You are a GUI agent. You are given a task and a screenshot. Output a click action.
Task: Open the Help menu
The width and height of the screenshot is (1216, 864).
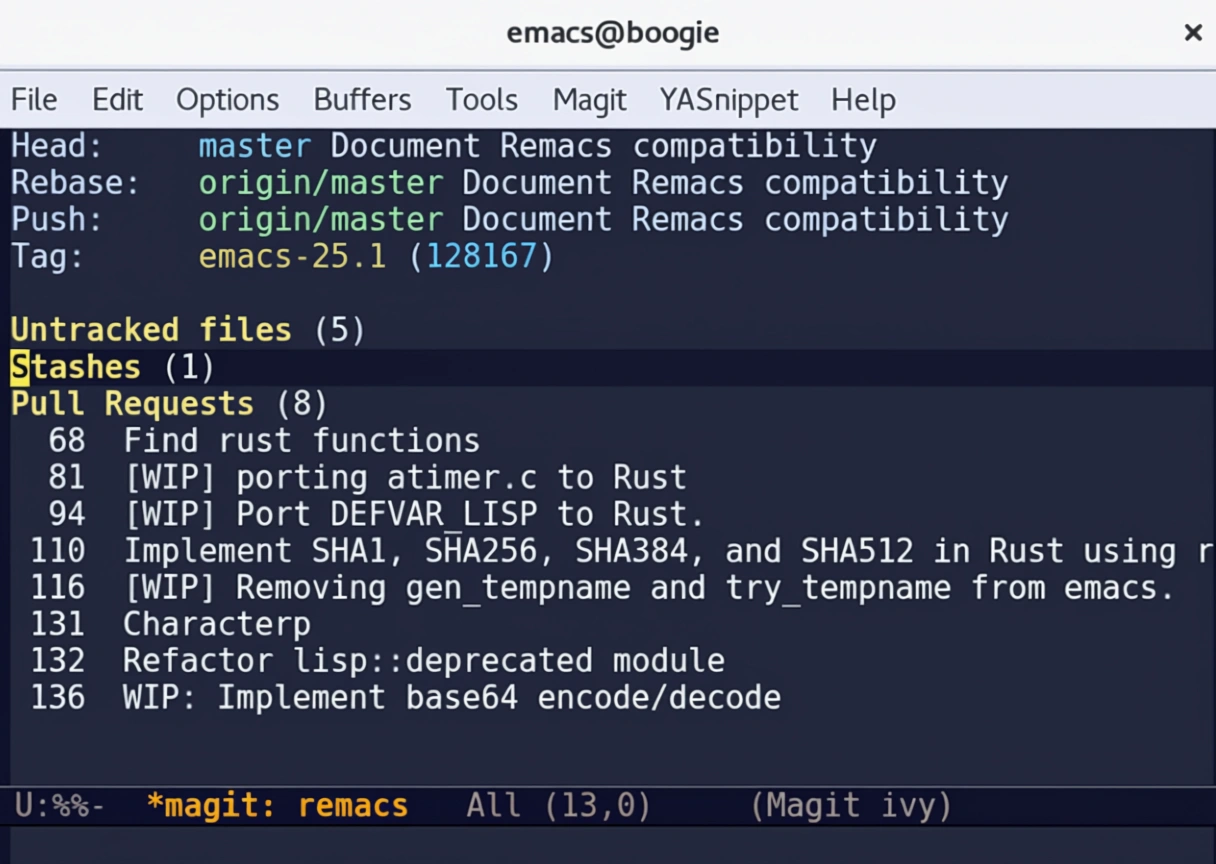pos(863,100)
